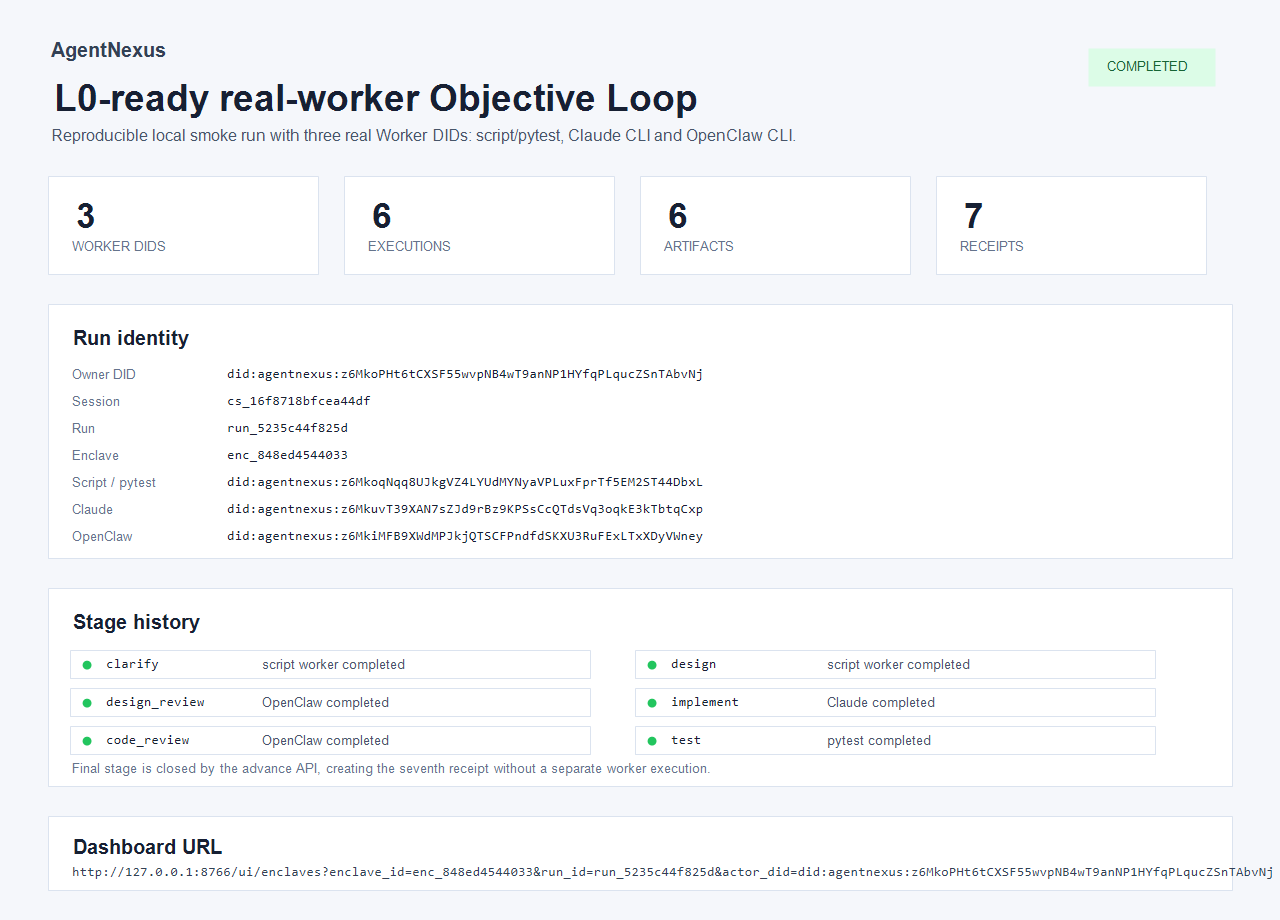Click the green dot of implement stage
This screenshot has width=1280, height=920.
pyautogui.click(x=652, y=703)
